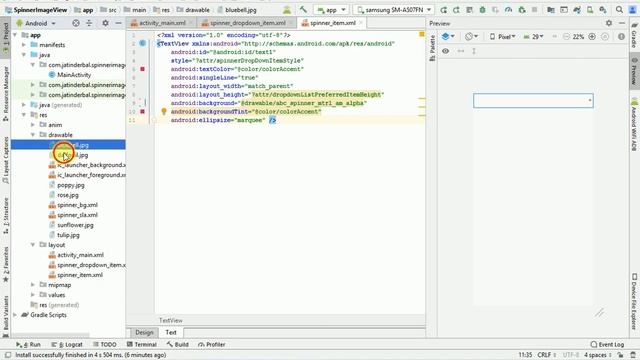Open the Terminal tool window

pos(142,344)
